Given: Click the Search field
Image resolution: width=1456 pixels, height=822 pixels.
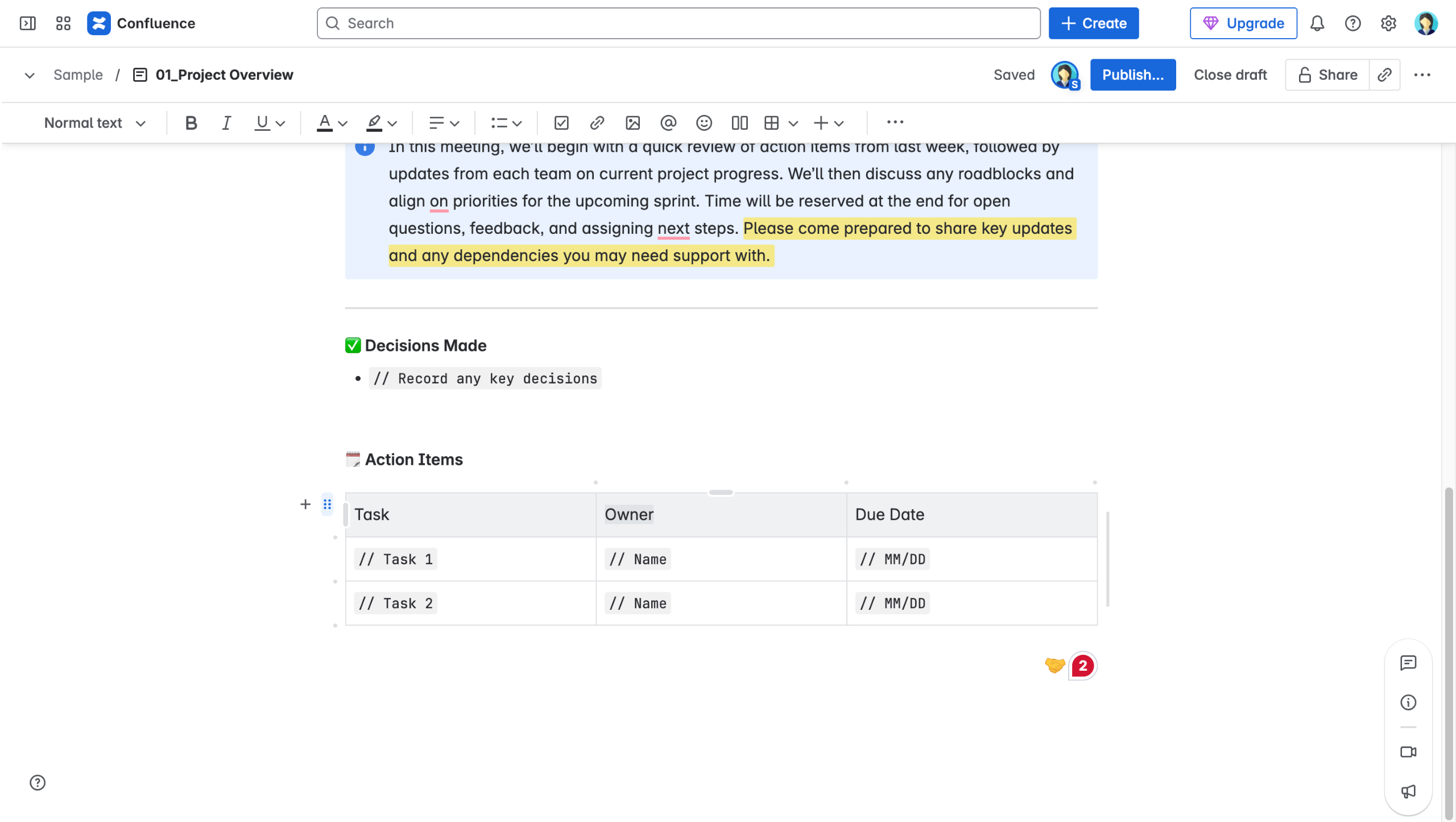Looking at the screenshot, I should 679,23.
